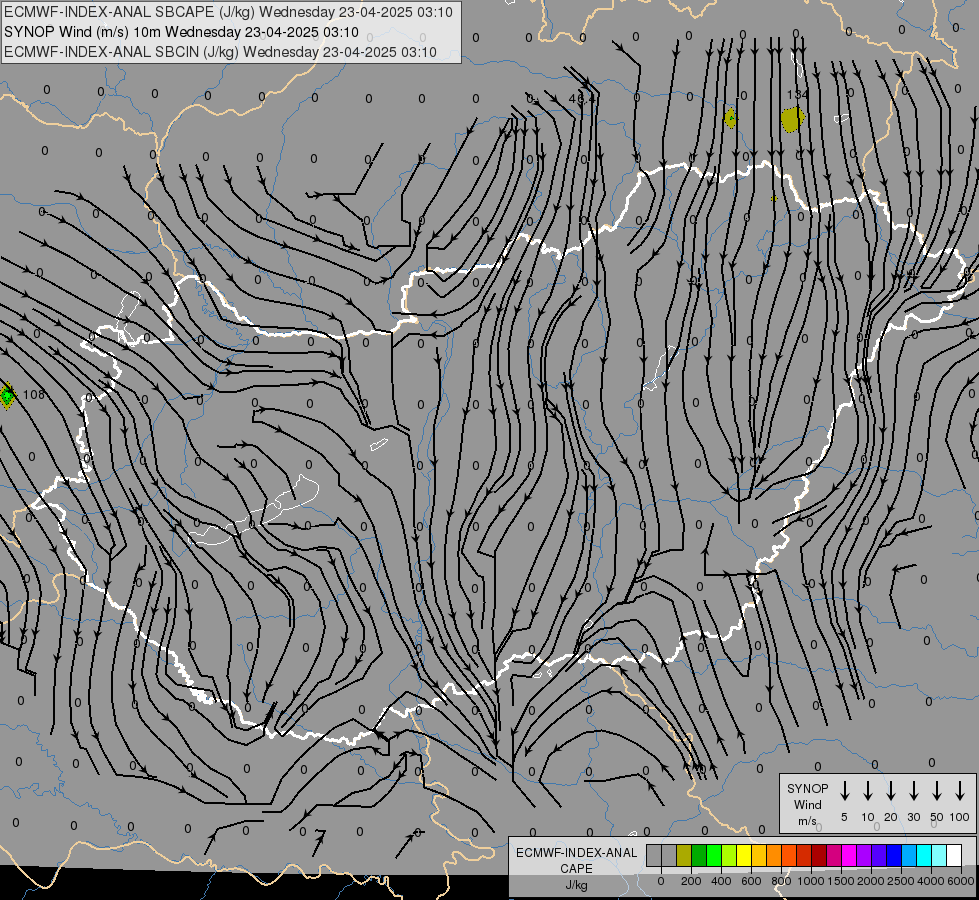Select the bright green CAPE legend swatch
Viewport: 979px width, 900px height.
(714, 855)
